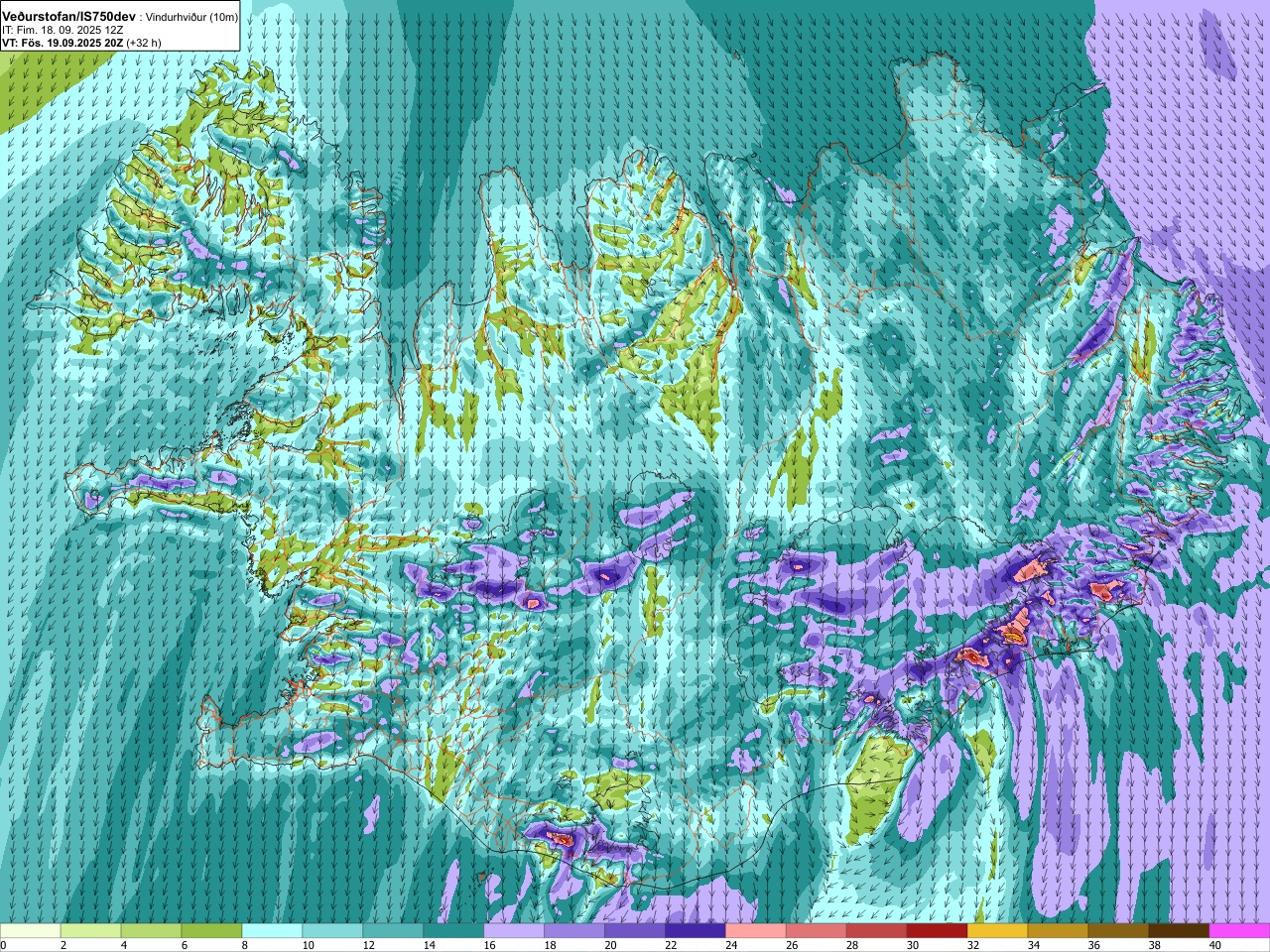Image resolution: width=1270 pixels, height=952 pixels.
Task: Select the mustard 34–36 legend swatch
Action: click(x=1060, y=931)
